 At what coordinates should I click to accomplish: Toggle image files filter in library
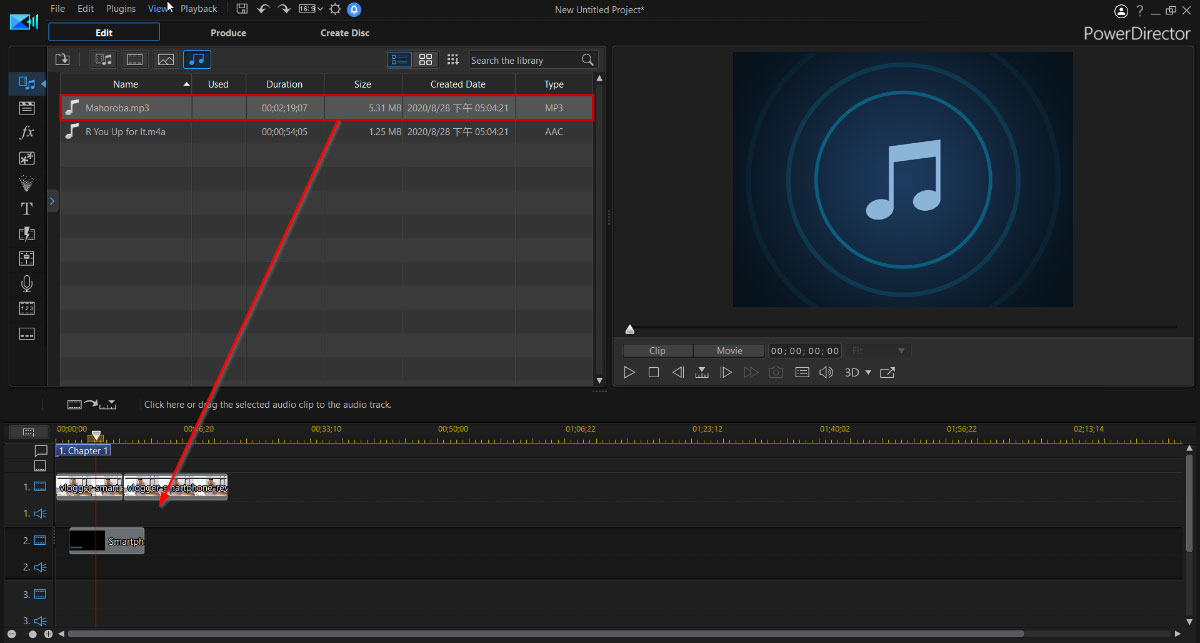pyautogui.click(x=166, y=60)
